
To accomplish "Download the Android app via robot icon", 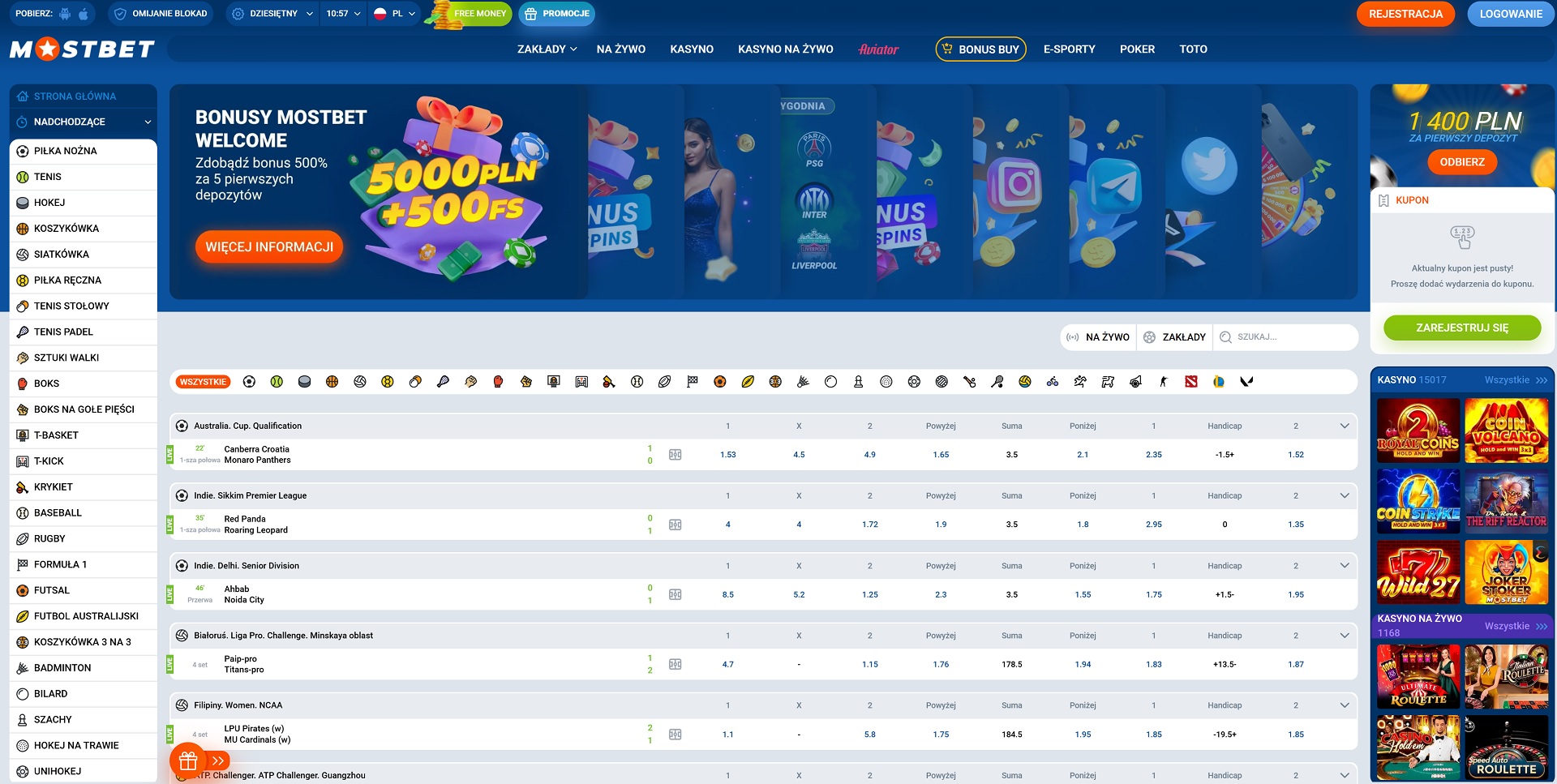I will [65, 14].
